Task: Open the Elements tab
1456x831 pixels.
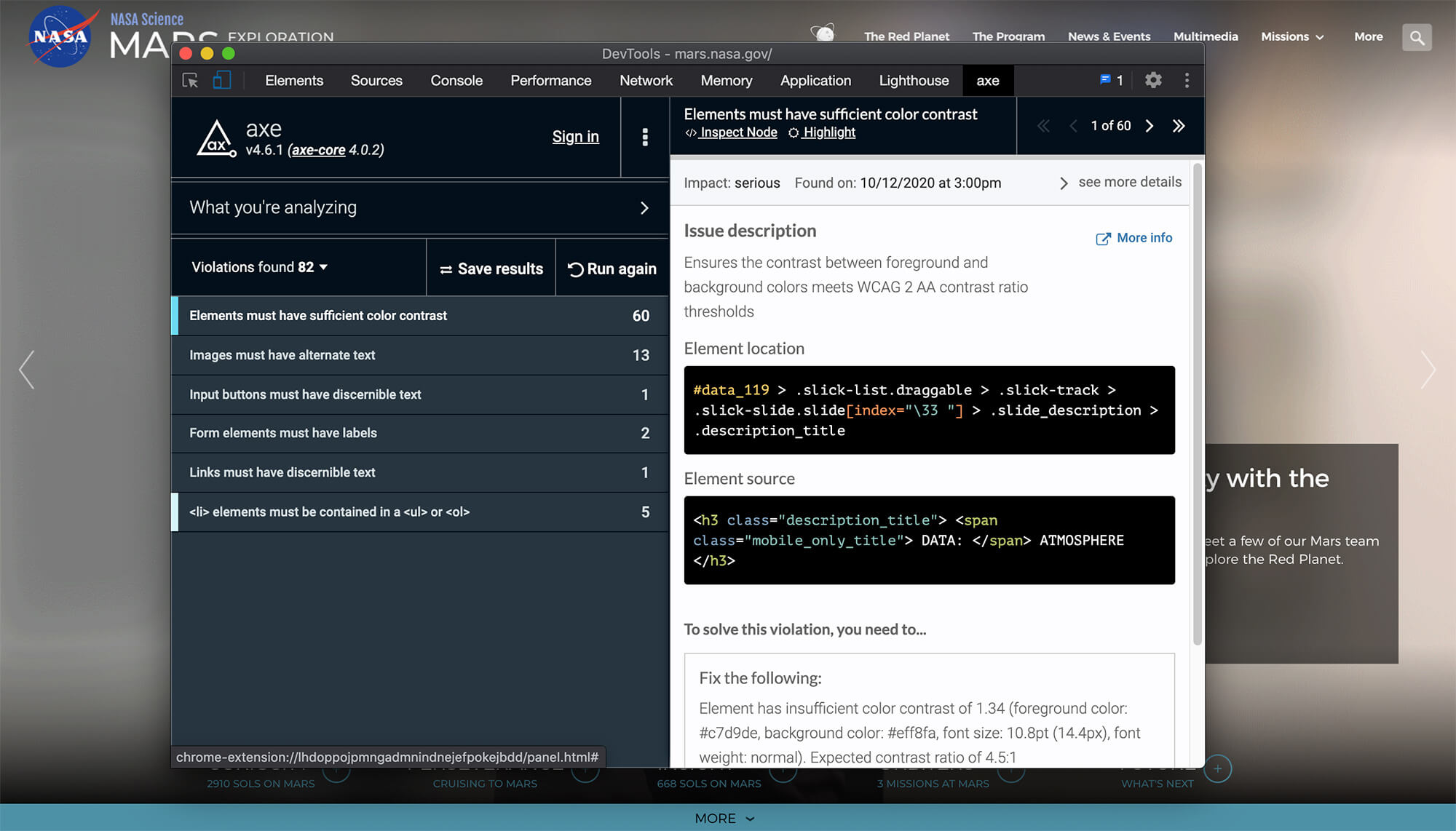Action: (294, 81)
